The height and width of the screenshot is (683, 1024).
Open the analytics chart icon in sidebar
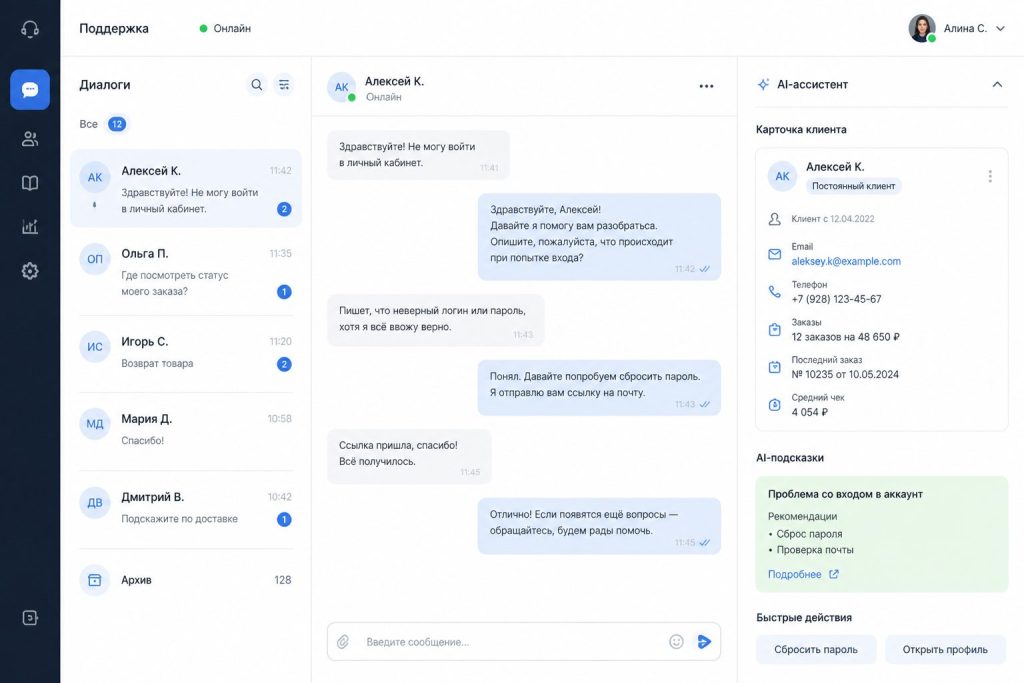click(30, 227)
